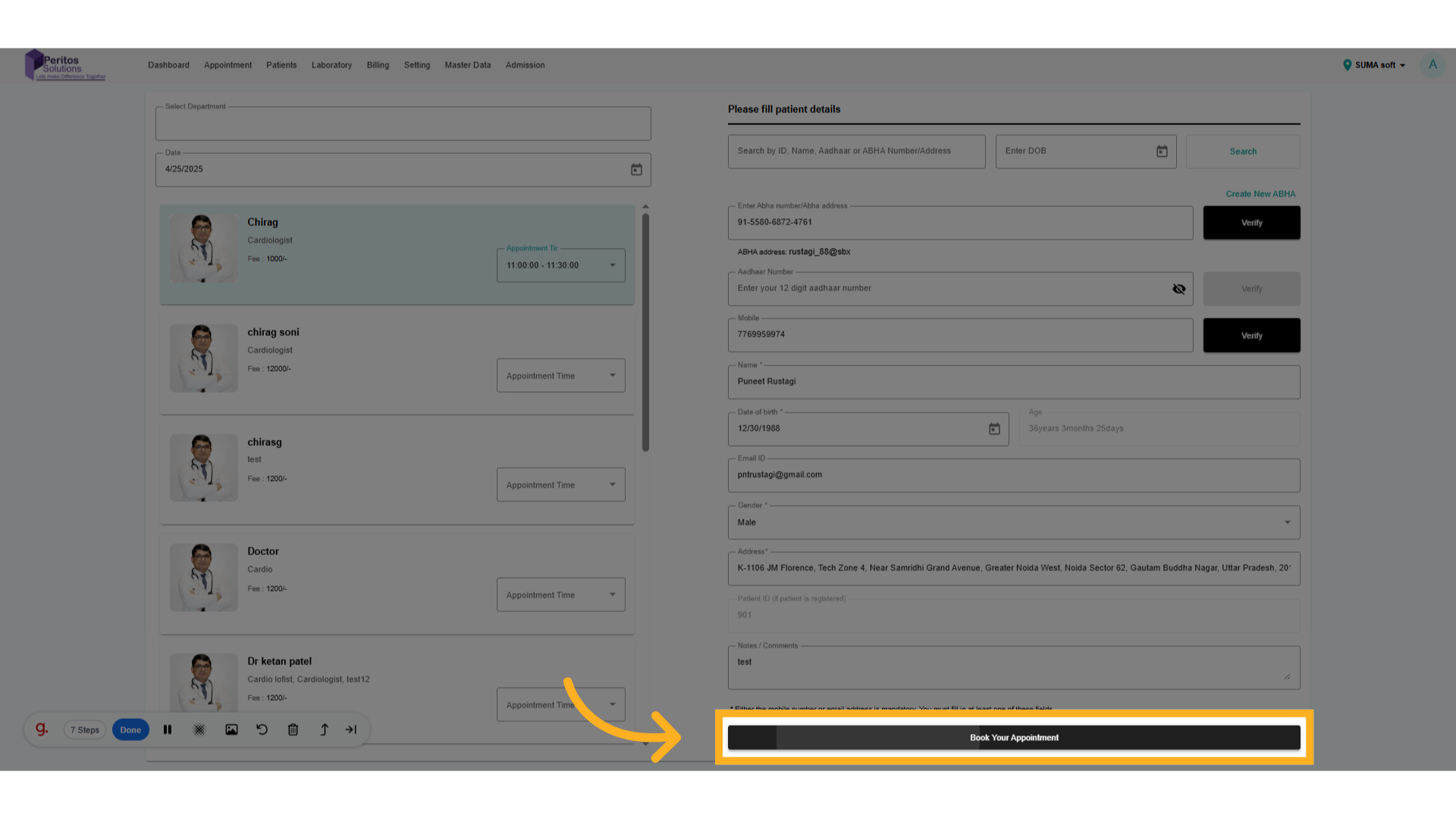Pause the step recording
The height and width of the screenshot is (819, 1456).
(x=168, y=730)
